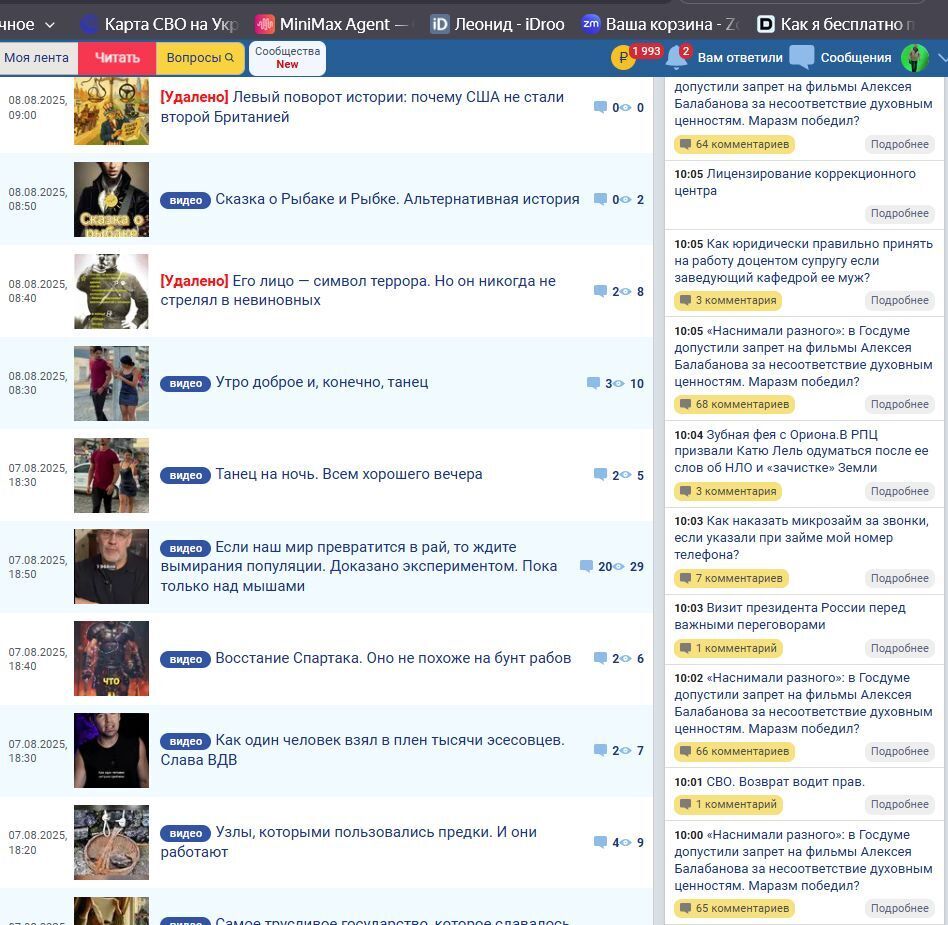The width and height of the screenshot is (948, 925).
Task: Open 'СВО. Возврат водит прав.' question
Action: click(x=785, y=782)
